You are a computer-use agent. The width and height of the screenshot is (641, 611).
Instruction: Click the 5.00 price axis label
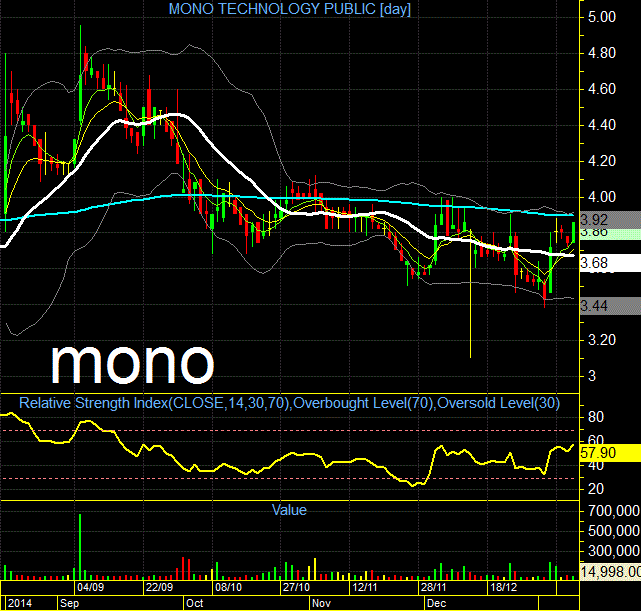coord(601,17)
